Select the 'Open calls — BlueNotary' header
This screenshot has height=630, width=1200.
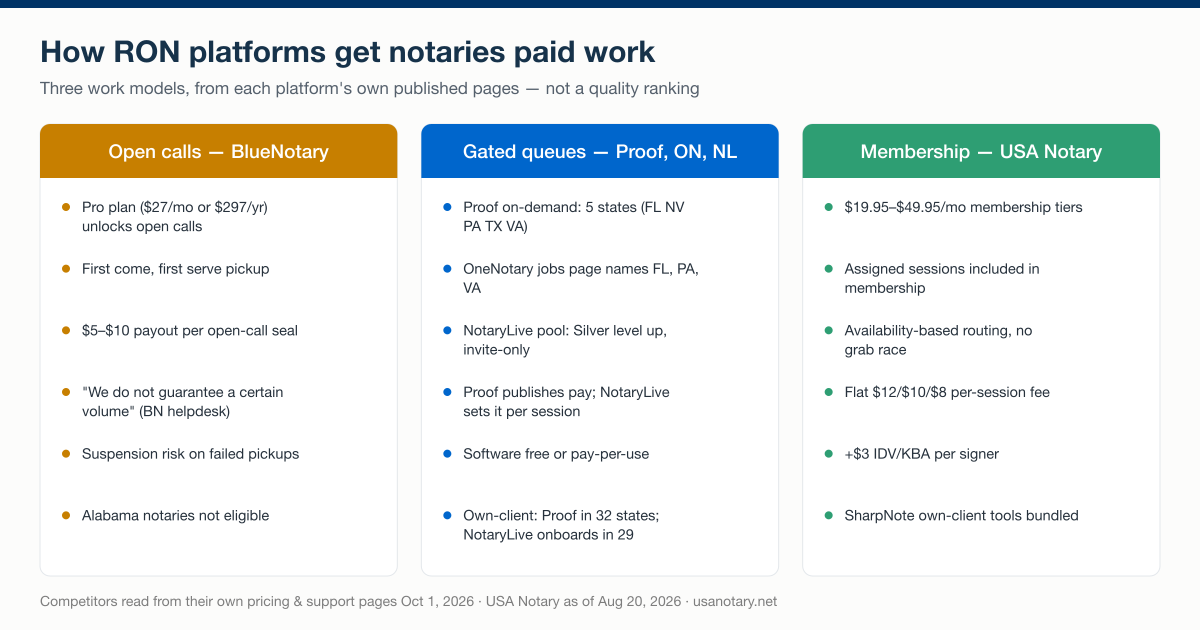coord(219,151)
